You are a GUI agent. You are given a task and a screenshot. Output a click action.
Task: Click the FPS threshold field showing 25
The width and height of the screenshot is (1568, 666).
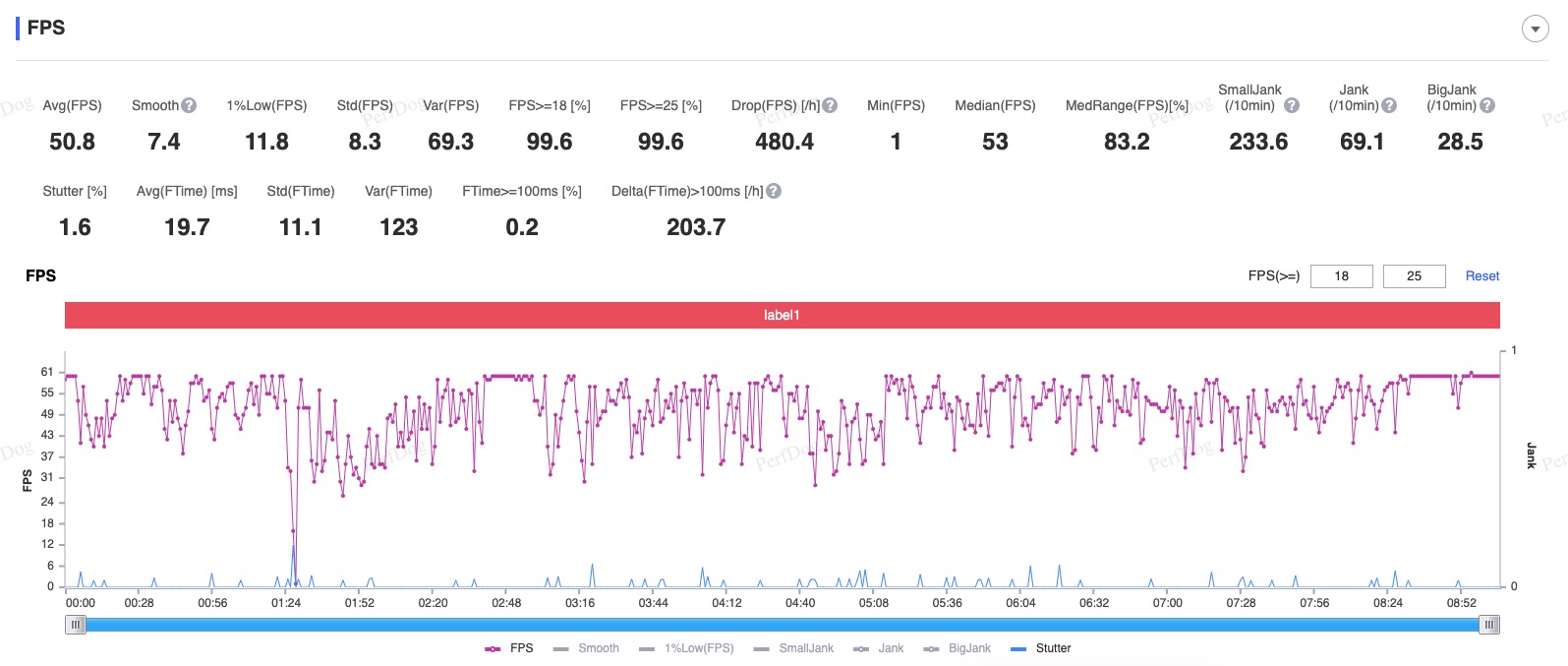coord(1414,276)
